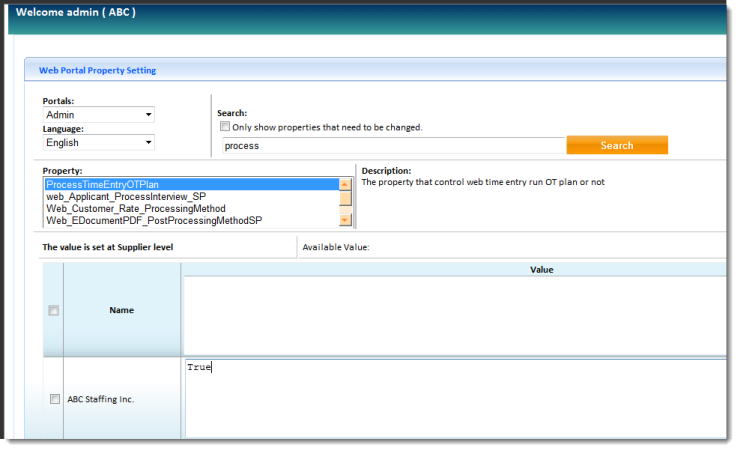Tick the select-all checkbox beside Name header
Image resolution: width=738 pixels, height=450 pixels.
[54, 311]
